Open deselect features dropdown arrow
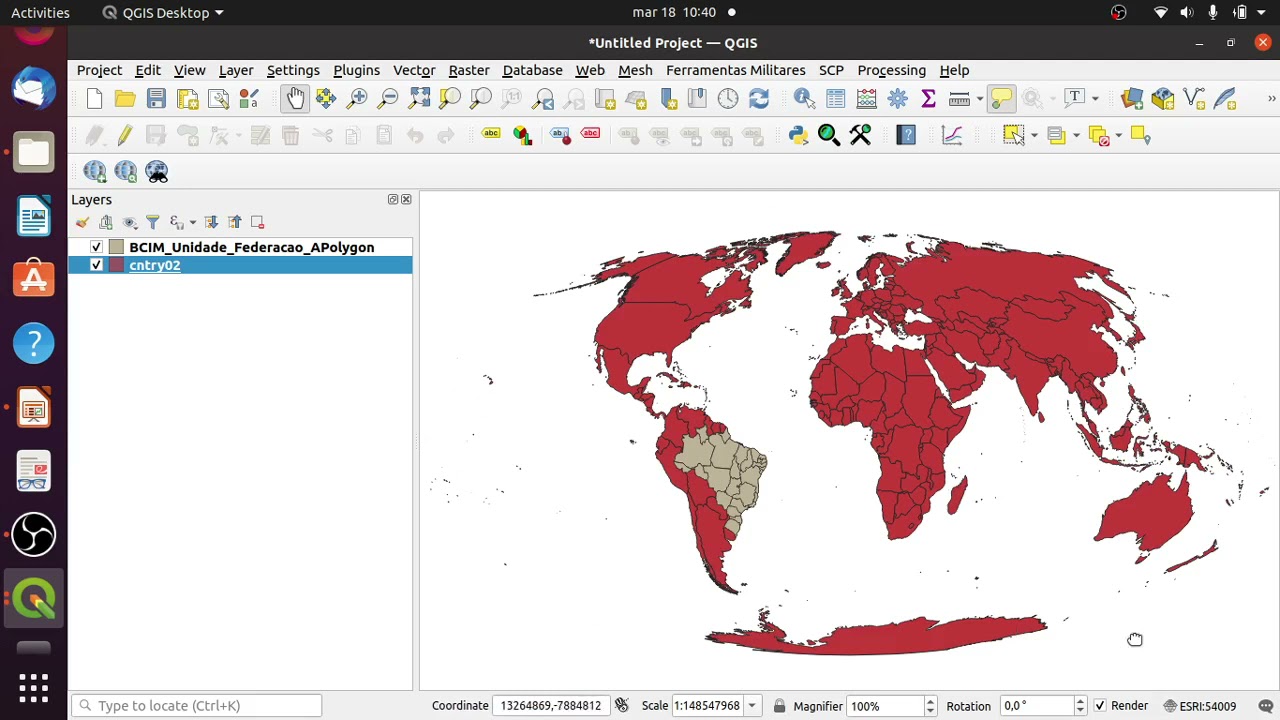The width and height of the screenshot is (1280, 720). pyautogui.click(x=1118, y=135)
